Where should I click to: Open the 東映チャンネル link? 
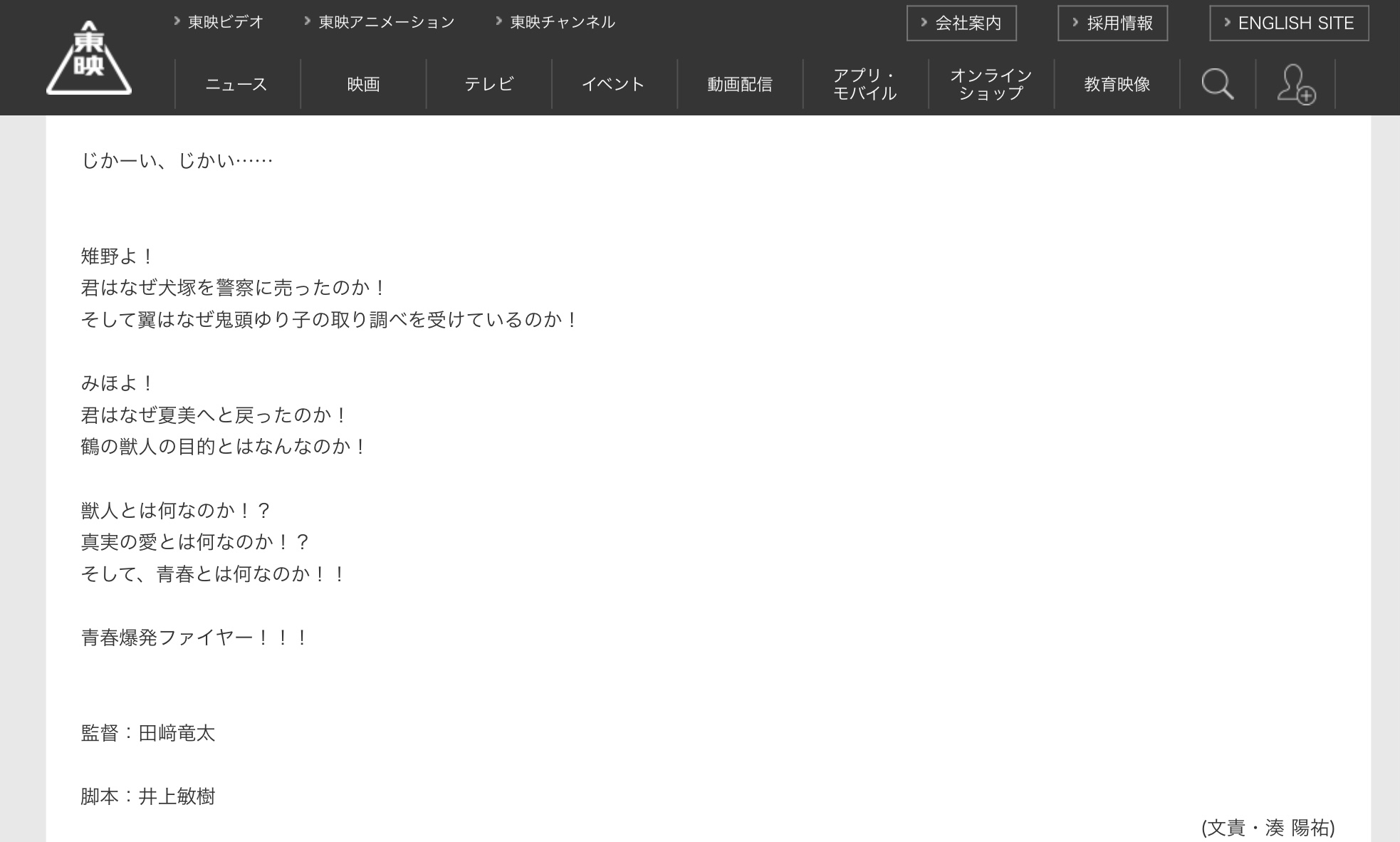tap(555, 22)
